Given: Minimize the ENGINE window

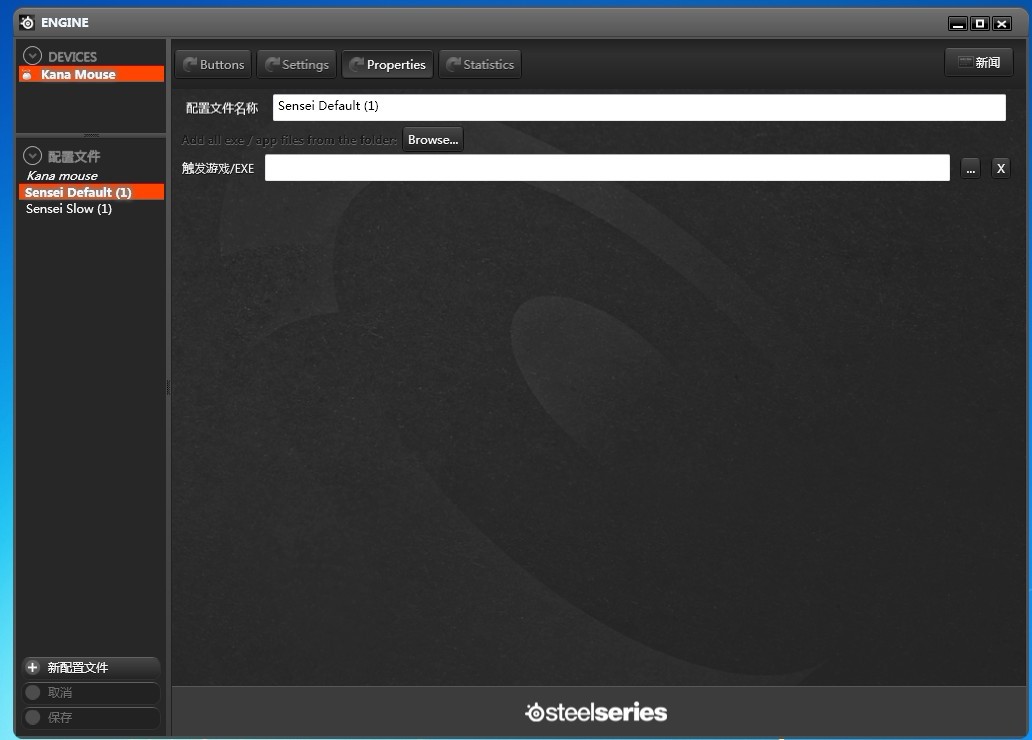Looking at the screenshot, I should (x=958, y=24).
